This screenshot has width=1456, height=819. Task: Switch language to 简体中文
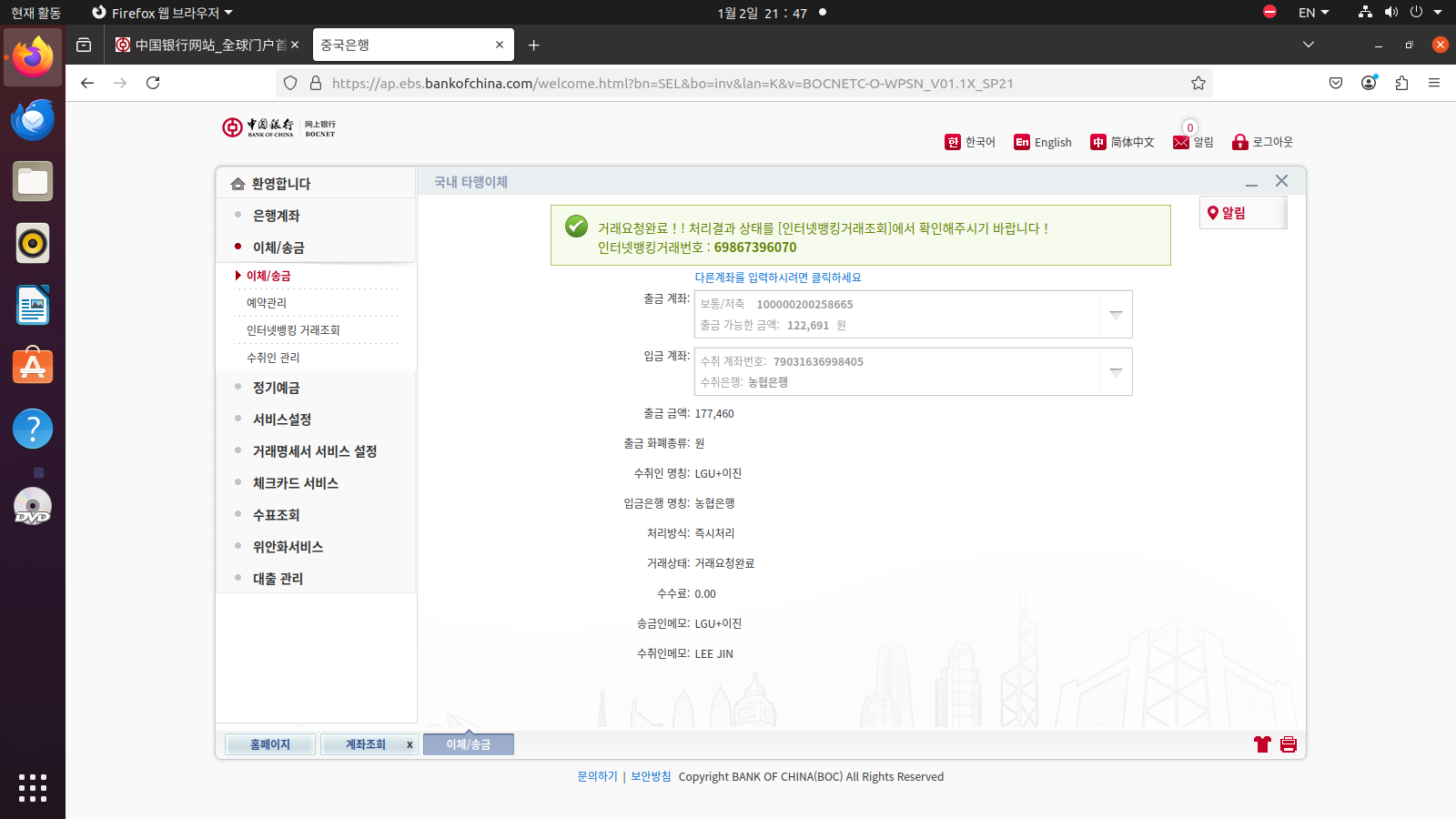1122,142
